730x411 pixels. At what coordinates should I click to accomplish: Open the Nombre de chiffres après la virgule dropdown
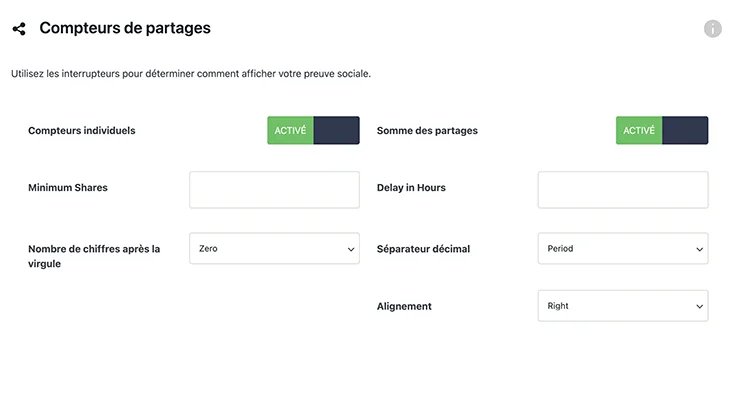click(274, 249)
